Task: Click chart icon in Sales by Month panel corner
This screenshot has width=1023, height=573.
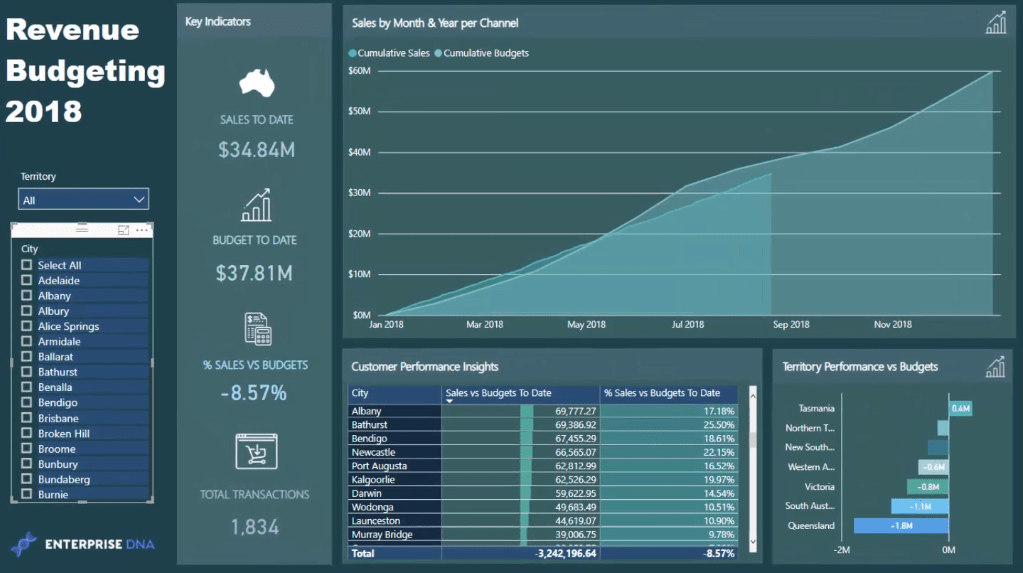Action: click(996, 23)
